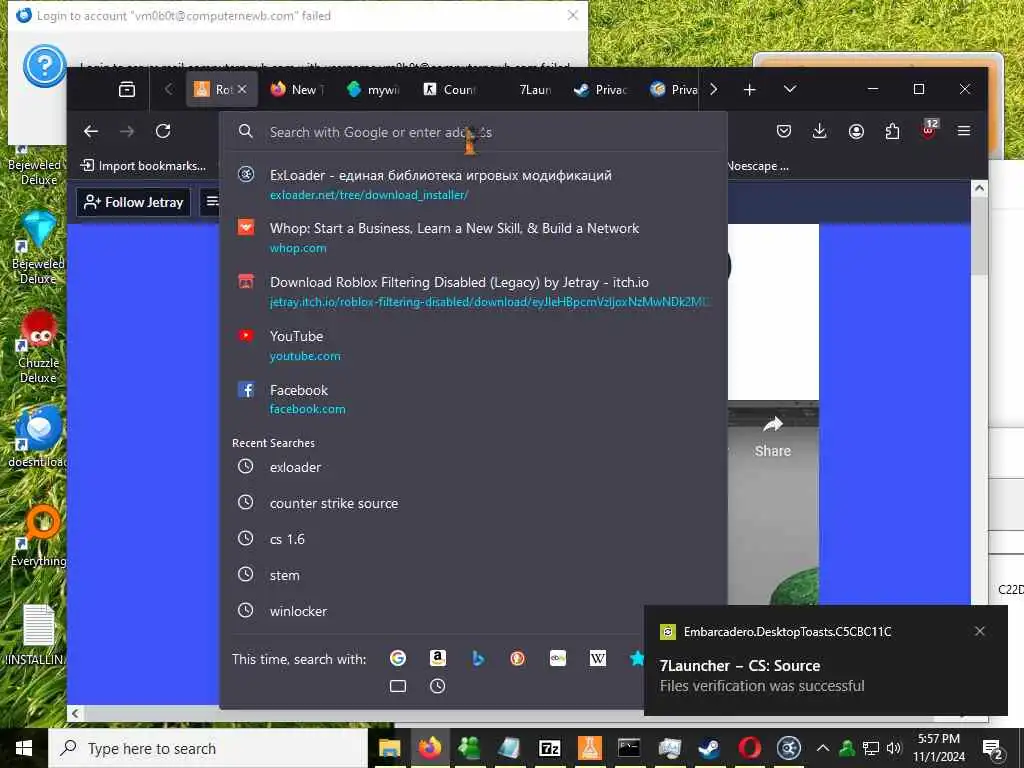The width and height of the screenshot is (1024, 768).
Task: Open Firefox View icon in tab bar
Action: coord(127,89)
